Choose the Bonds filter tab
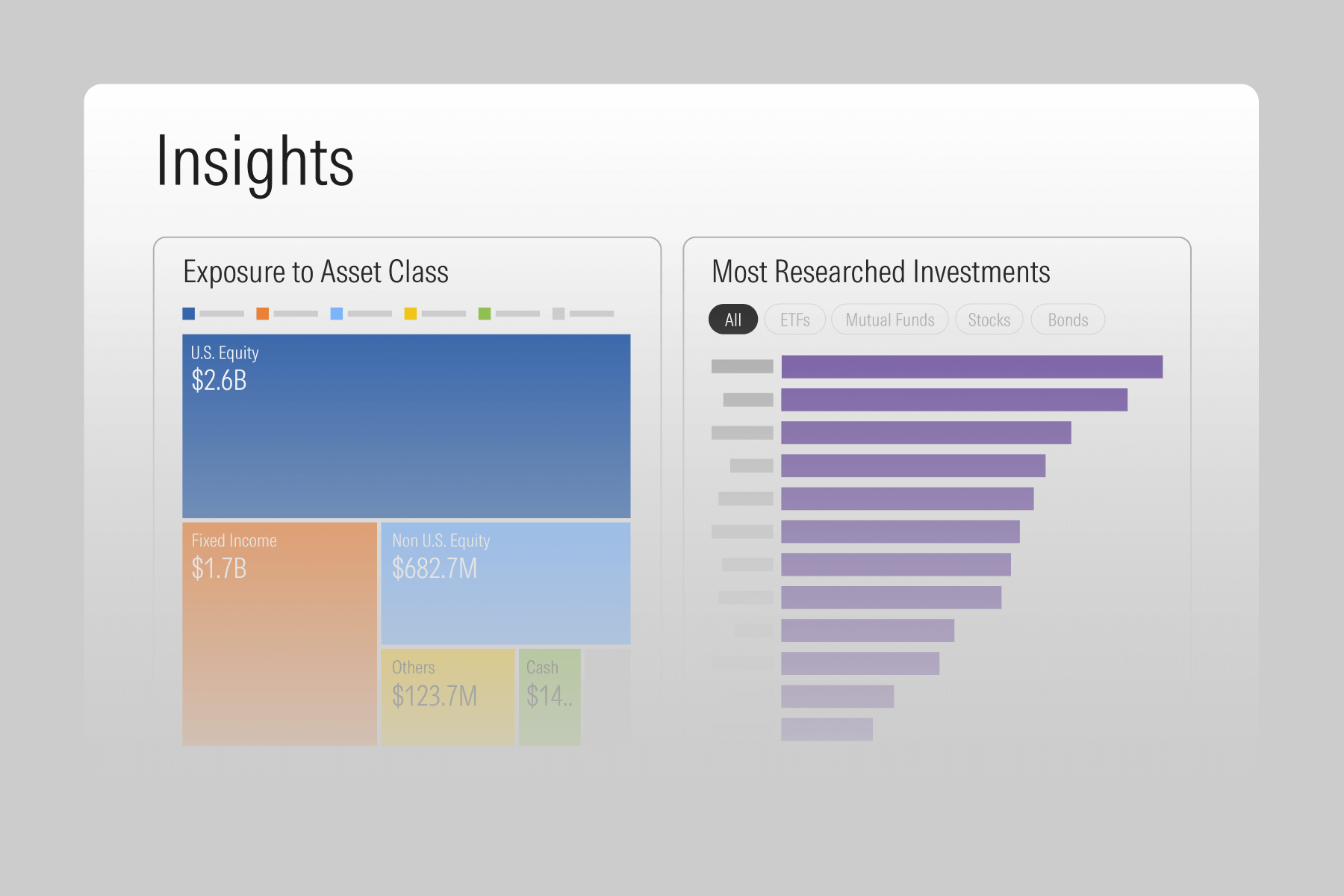The width and height of the screenshot is (1344, 896). (x=1068, y=320)
